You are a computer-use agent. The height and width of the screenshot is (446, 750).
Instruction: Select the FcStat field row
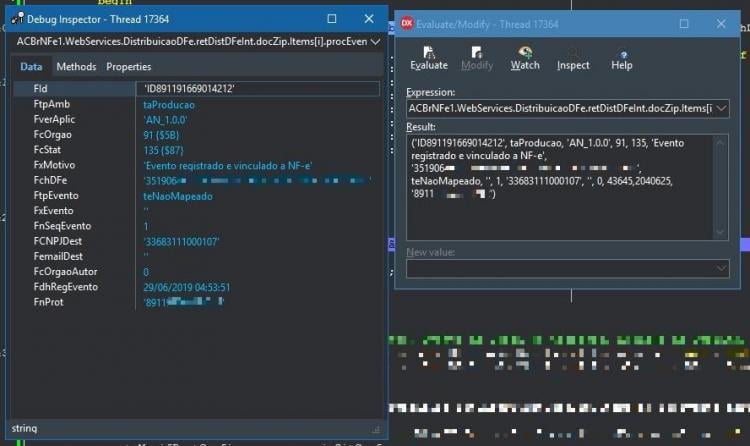coord(197,150)
